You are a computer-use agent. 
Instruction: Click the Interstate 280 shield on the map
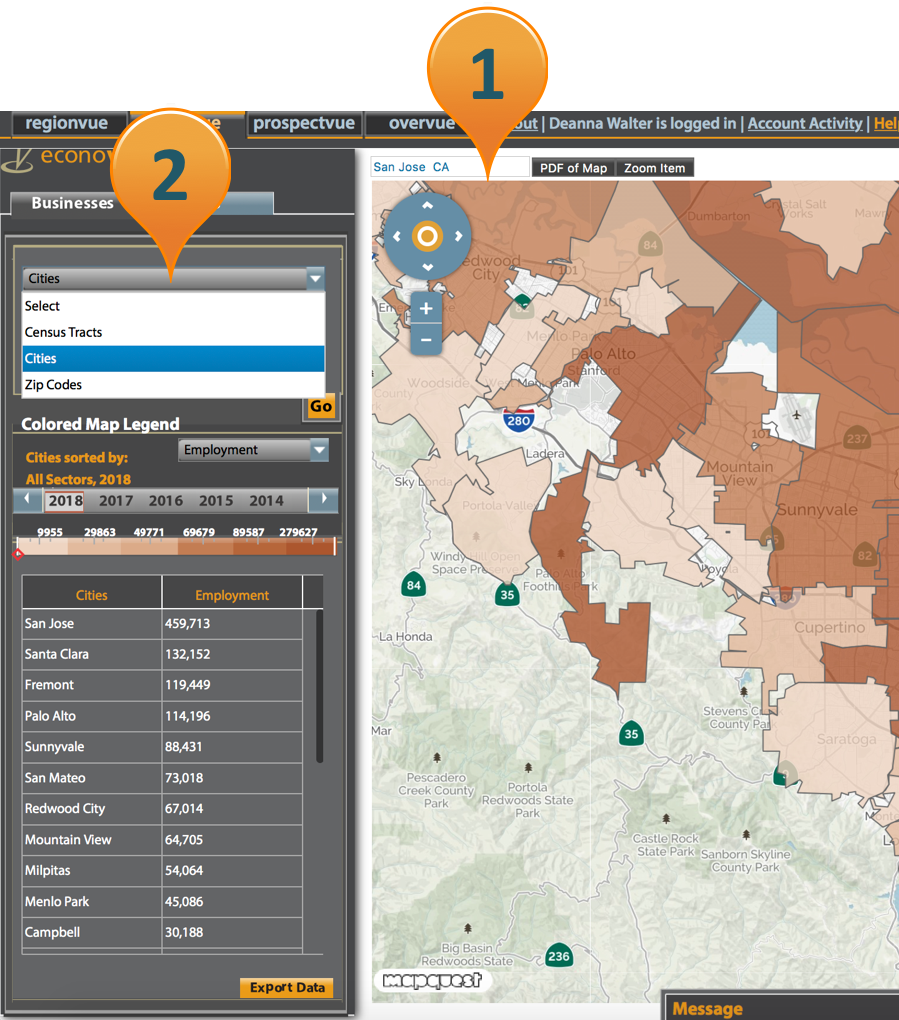coord(518,419)
